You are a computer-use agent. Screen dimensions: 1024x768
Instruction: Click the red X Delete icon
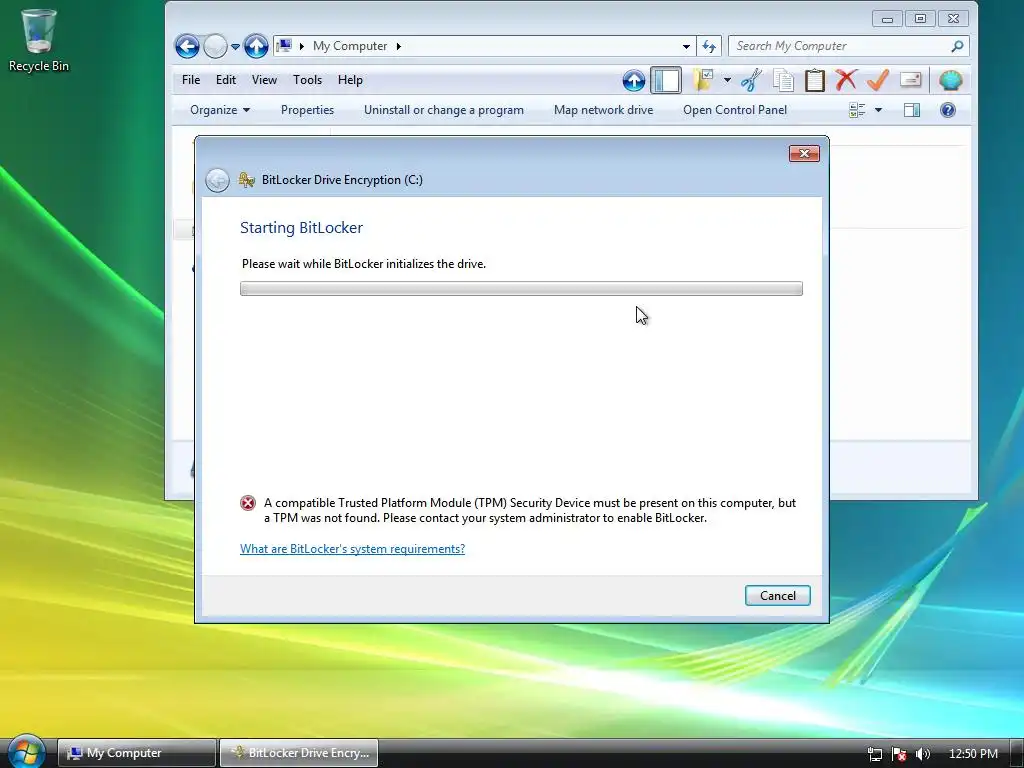(x=846, y=80)
